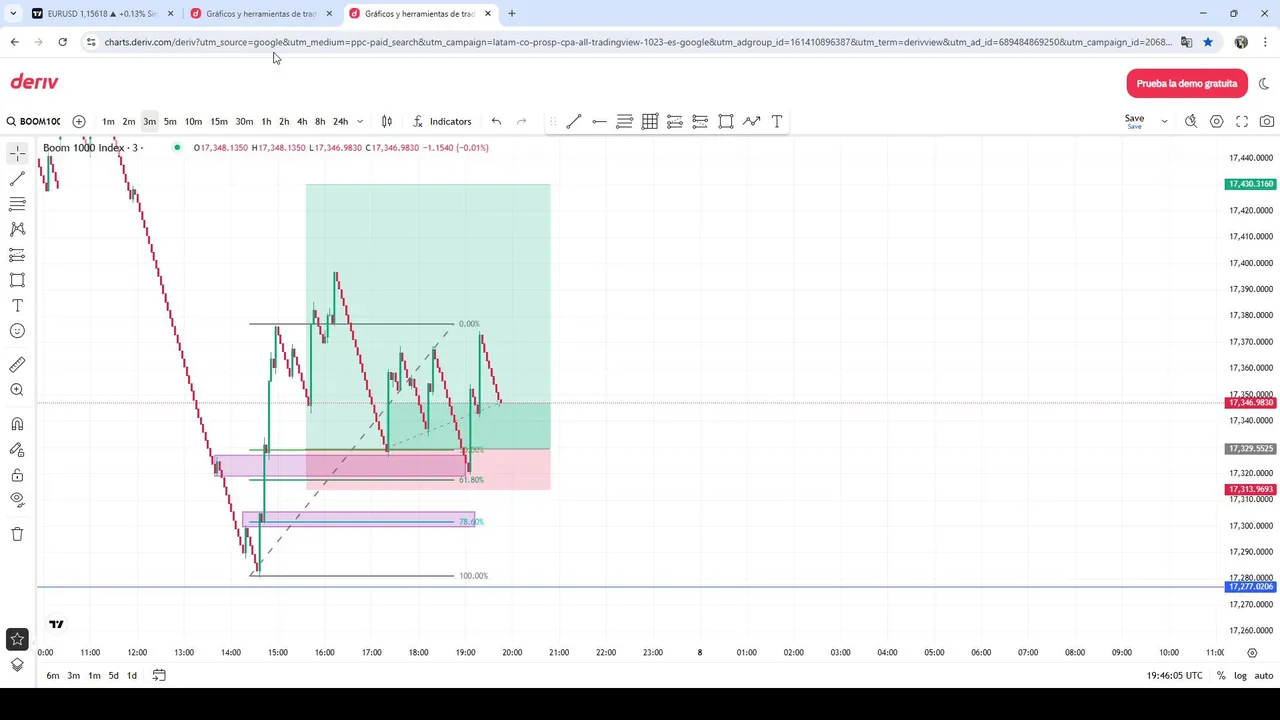Open time axis settings gear icon
The width and height of the screenshot is (1280, 720).
1252,653
